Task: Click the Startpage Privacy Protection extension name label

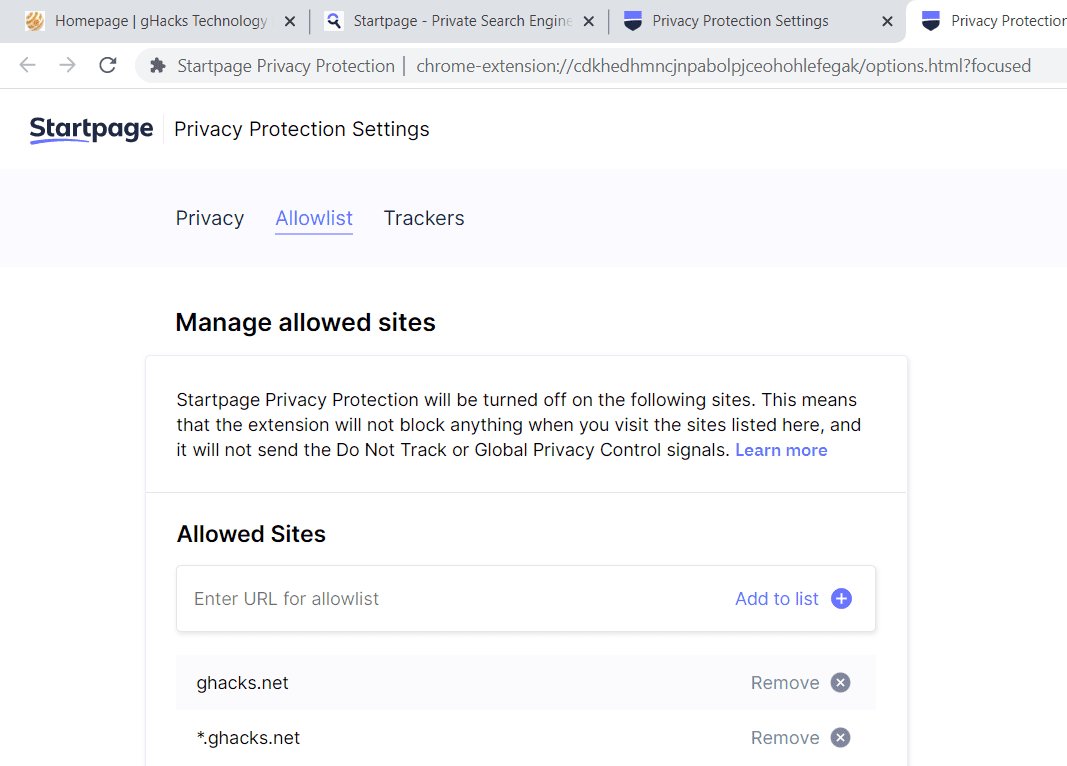Action: [x=286, y=66]
